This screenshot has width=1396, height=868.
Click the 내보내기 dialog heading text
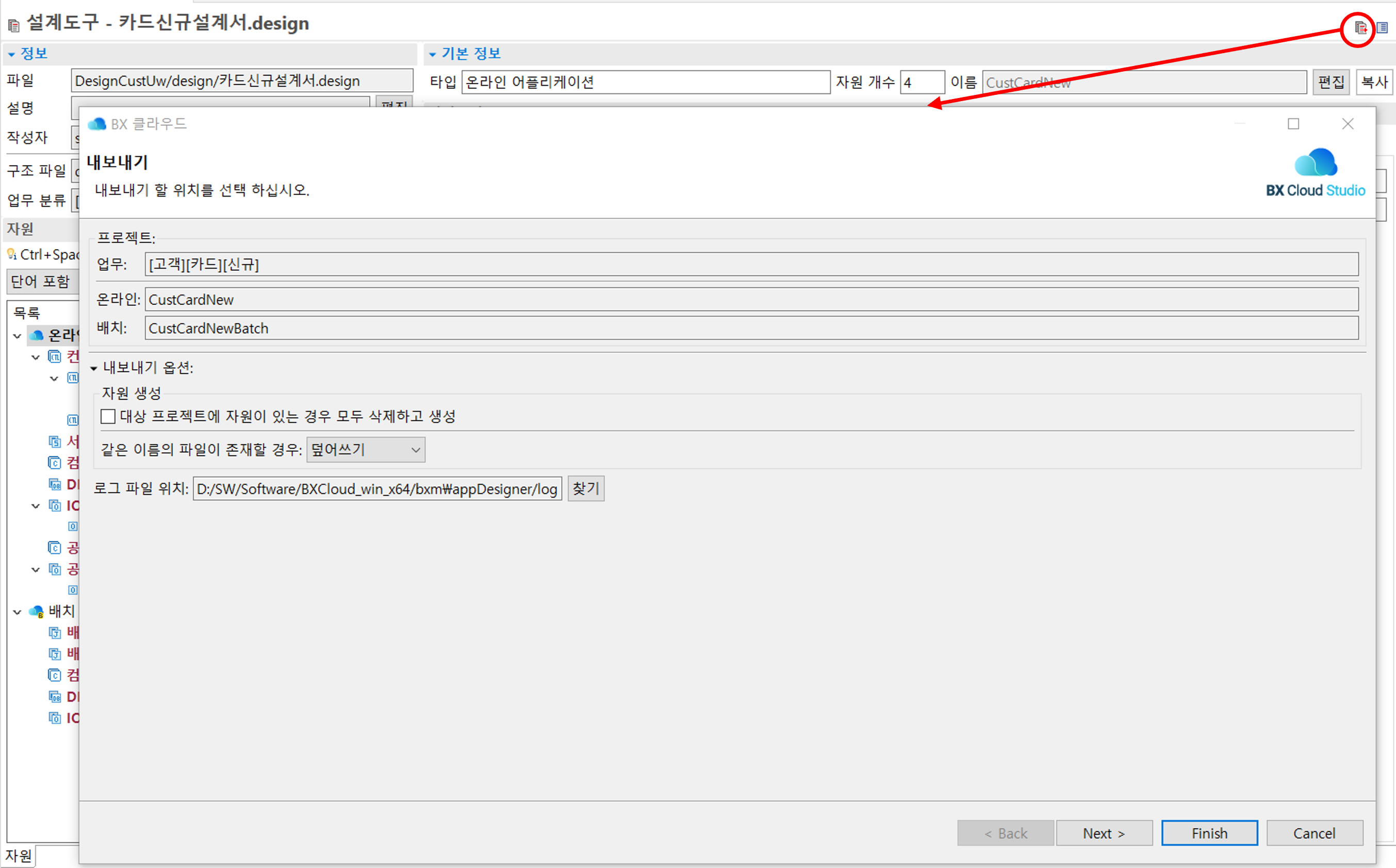118,162
